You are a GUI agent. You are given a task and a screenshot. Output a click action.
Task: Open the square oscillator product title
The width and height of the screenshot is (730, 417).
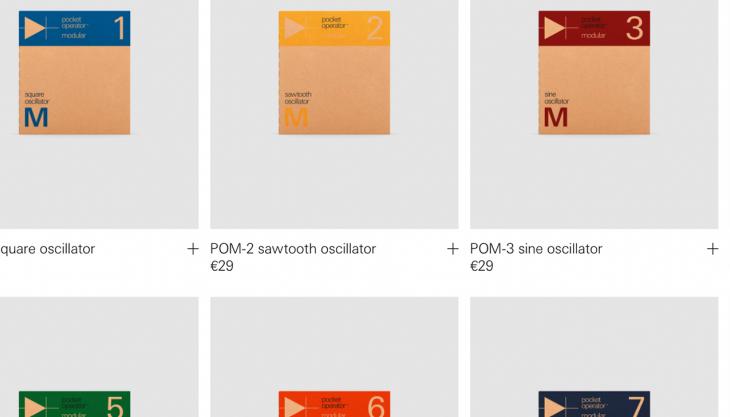(47, 249)
